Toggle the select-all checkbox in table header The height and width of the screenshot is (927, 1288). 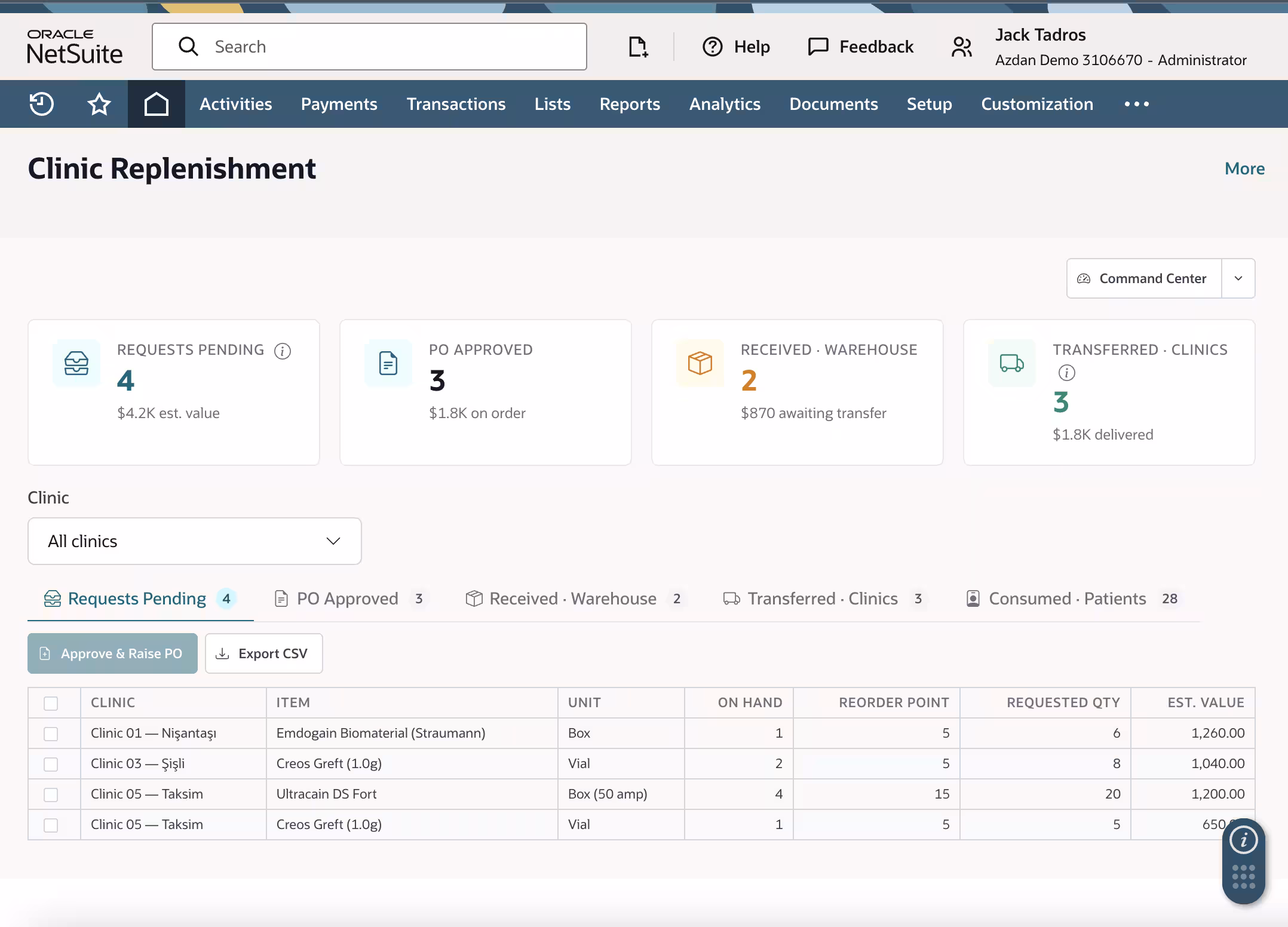(x=51, y=703)
